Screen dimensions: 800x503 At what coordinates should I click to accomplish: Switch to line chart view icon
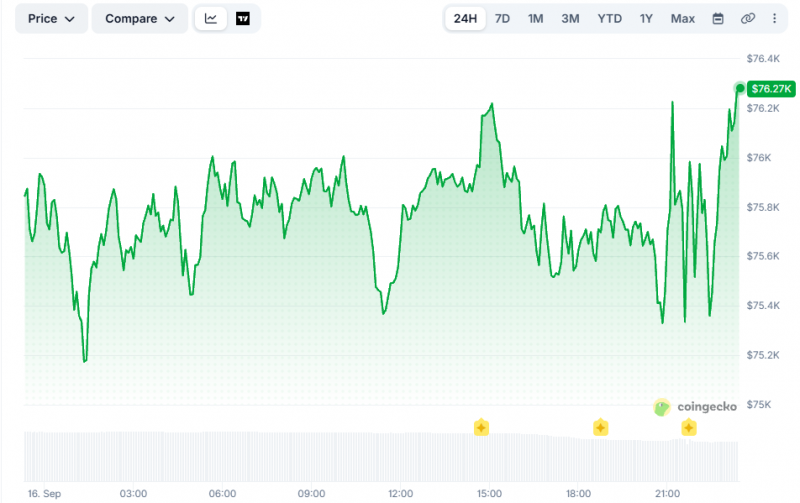point(211,19)
